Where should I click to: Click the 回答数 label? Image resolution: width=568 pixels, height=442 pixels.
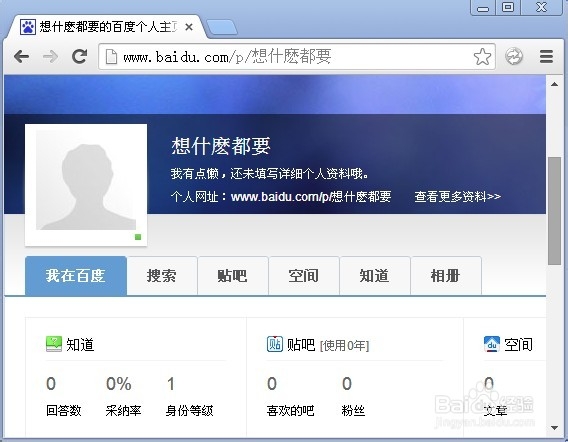pos(64,410)
